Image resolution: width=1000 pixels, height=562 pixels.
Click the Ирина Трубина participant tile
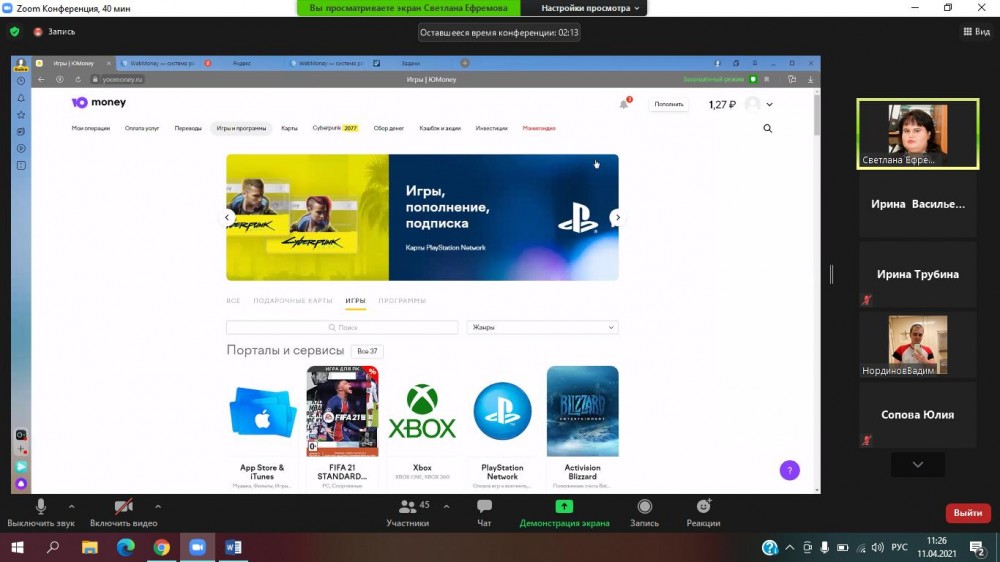(x=917, y=274)
